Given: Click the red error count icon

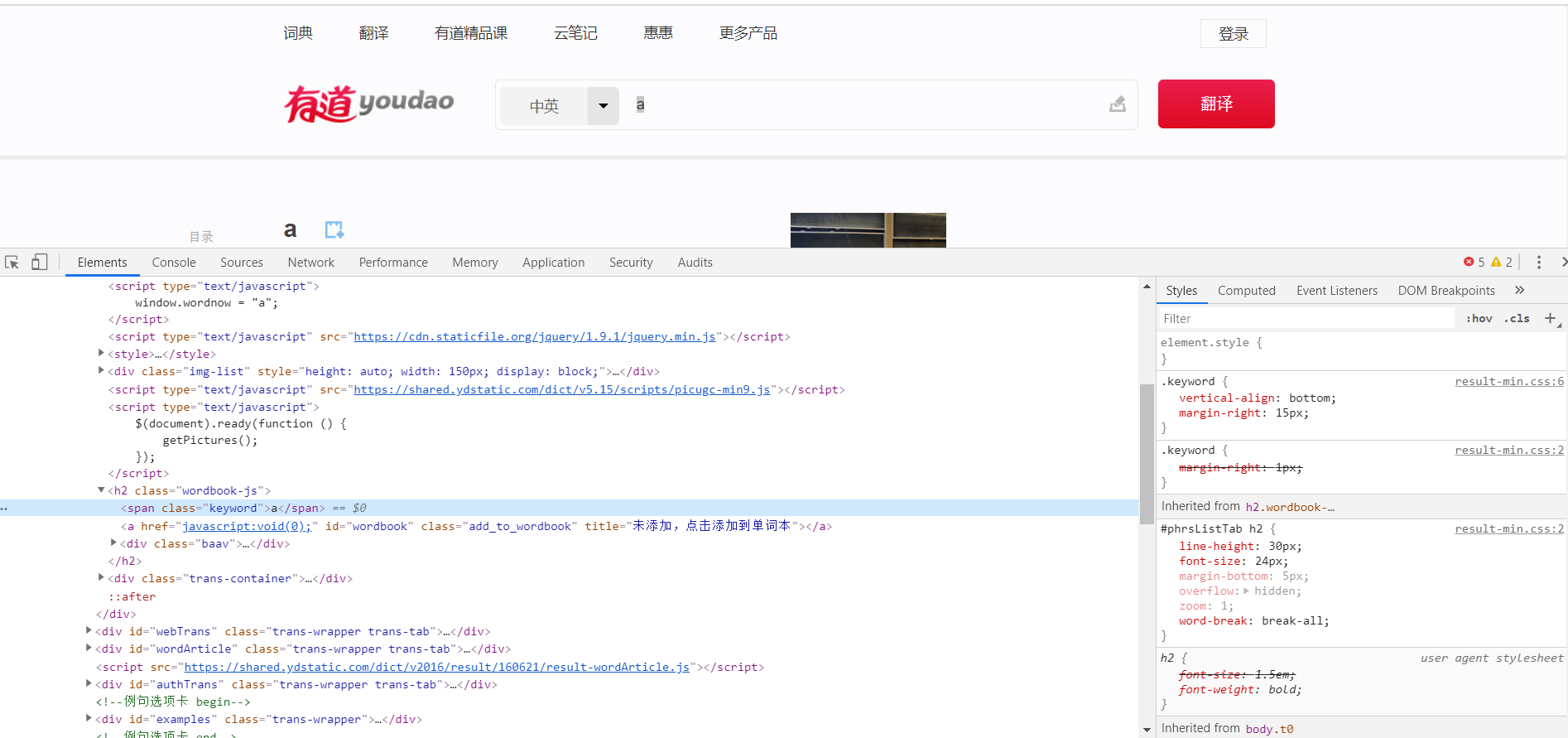Looking at the screenshot, I should click(1469, 262).
